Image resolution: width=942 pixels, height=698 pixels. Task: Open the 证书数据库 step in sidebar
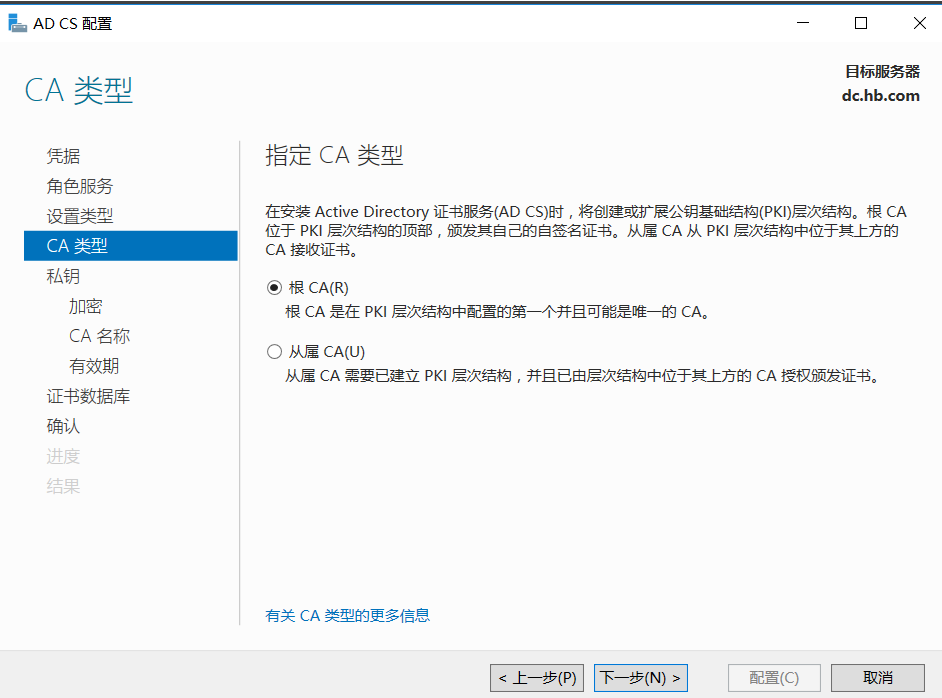88,396
